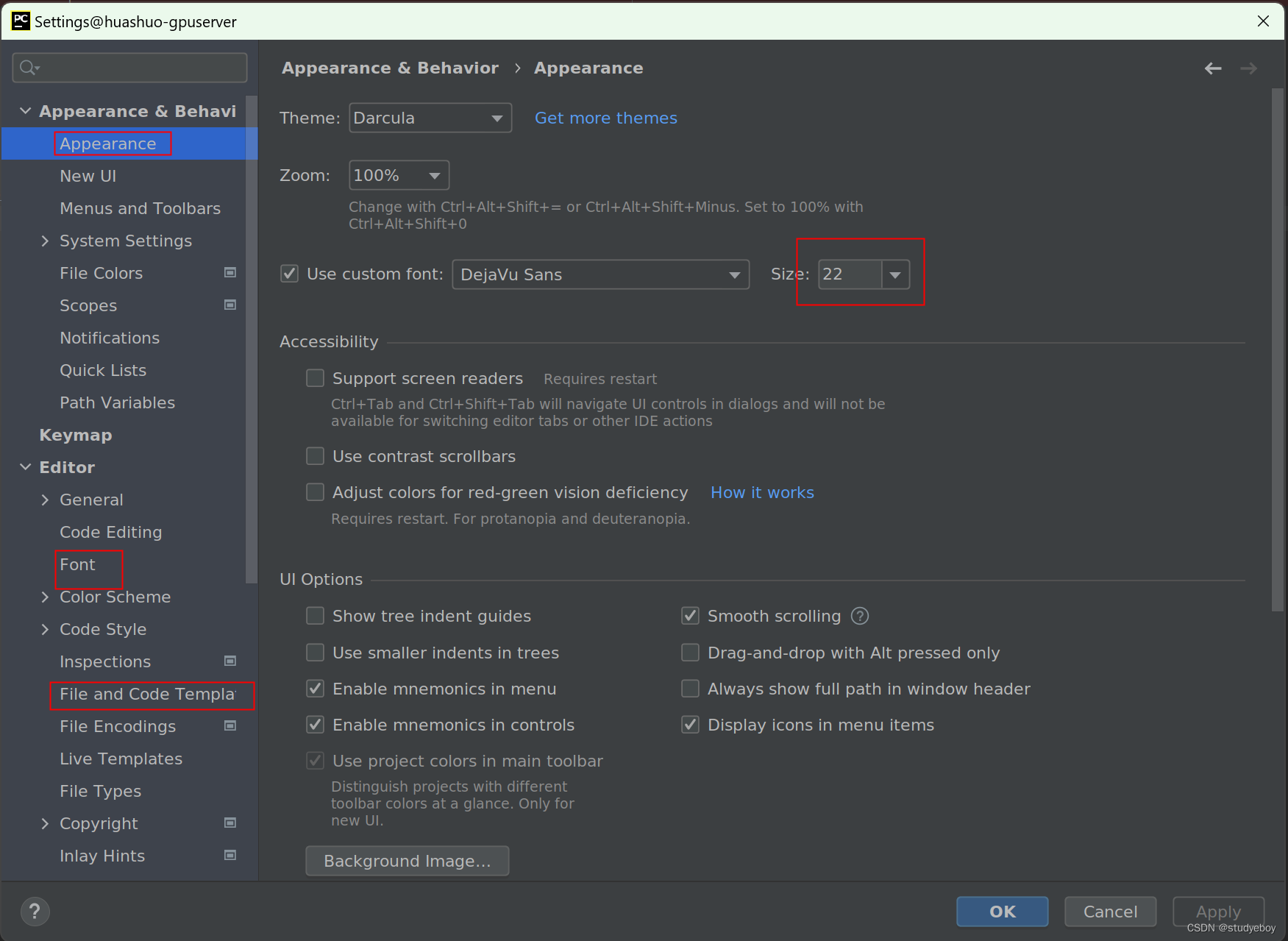The image size is (1288, 941).
Task: Disable Display icons in menu items
Action: click(690, 724)
